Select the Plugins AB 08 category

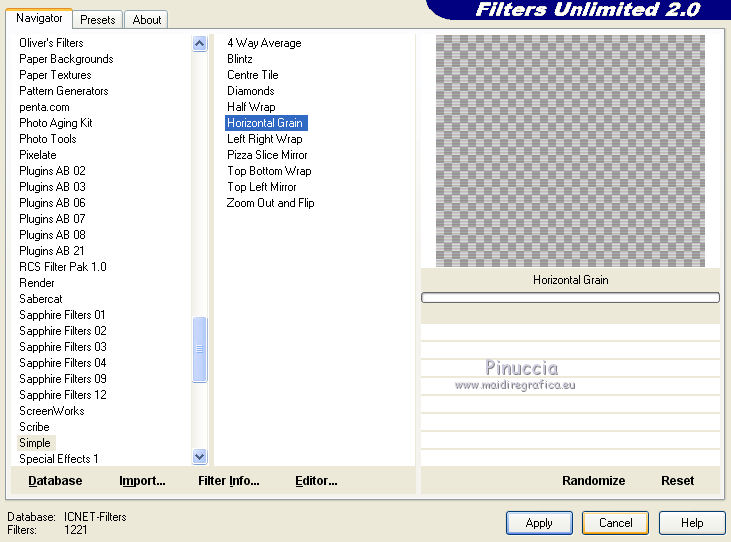52,235
